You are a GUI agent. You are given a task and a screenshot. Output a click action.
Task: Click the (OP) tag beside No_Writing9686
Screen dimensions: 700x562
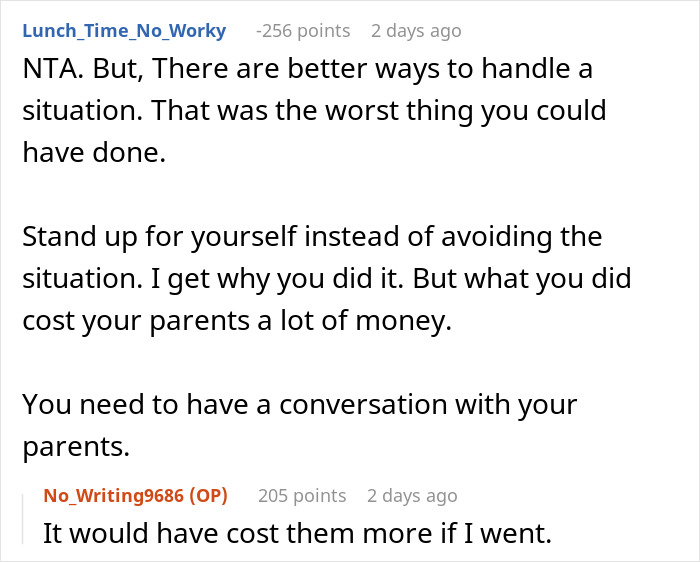point(208,495)
